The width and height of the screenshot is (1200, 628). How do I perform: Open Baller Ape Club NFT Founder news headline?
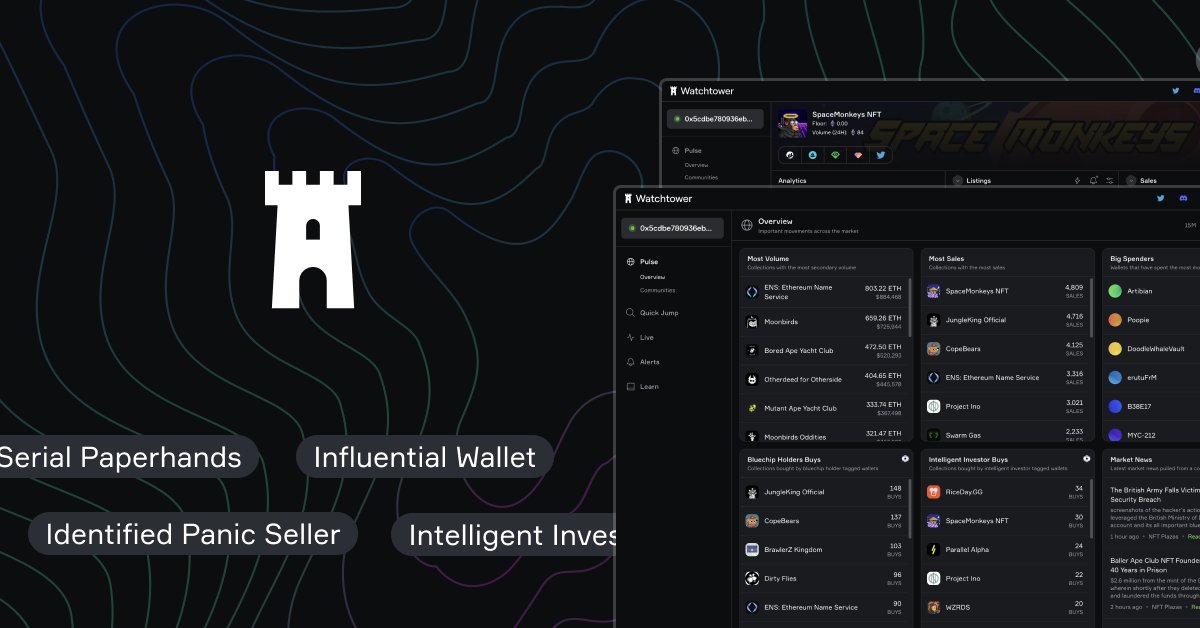tap(1155, 565)
